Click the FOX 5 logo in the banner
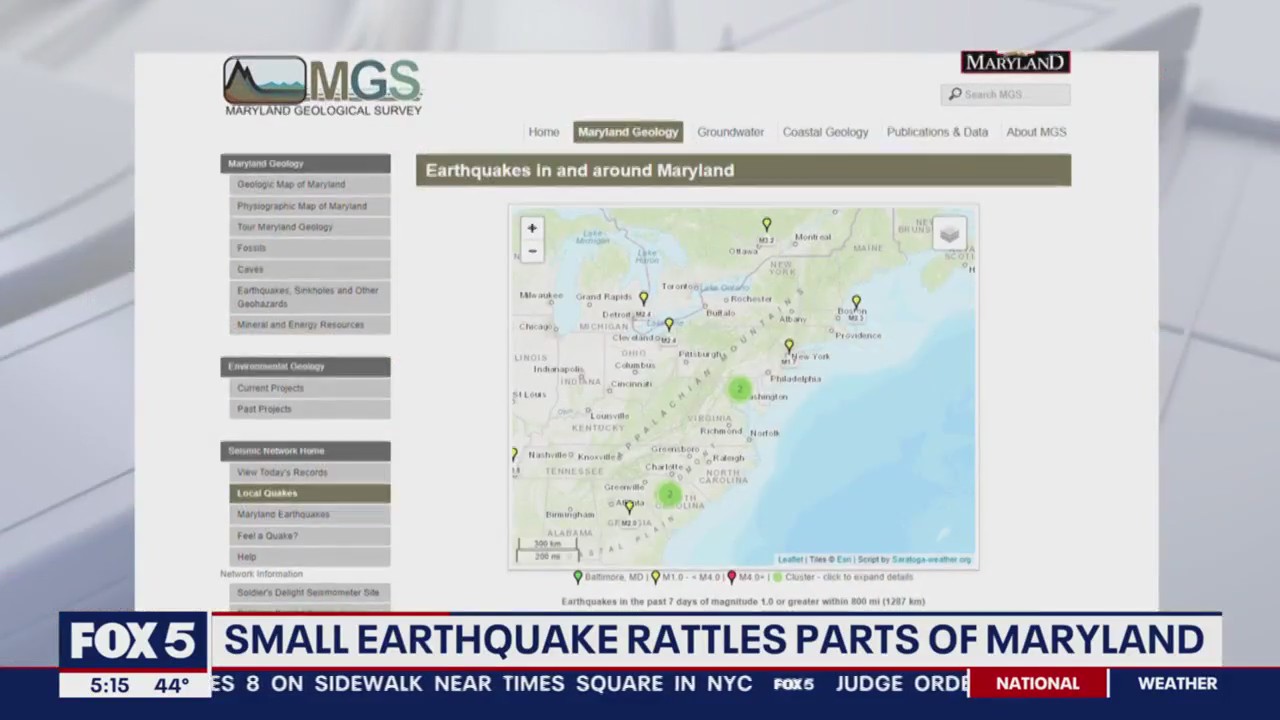This screenshot has width=1280, height=720. coord(133,642)
